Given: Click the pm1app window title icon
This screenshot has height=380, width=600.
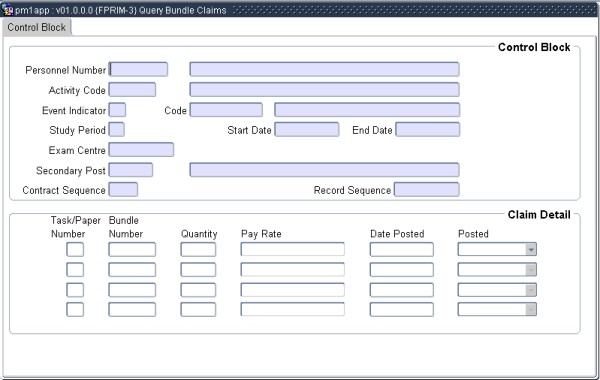Looking at the screenshot, I should 7,10.
